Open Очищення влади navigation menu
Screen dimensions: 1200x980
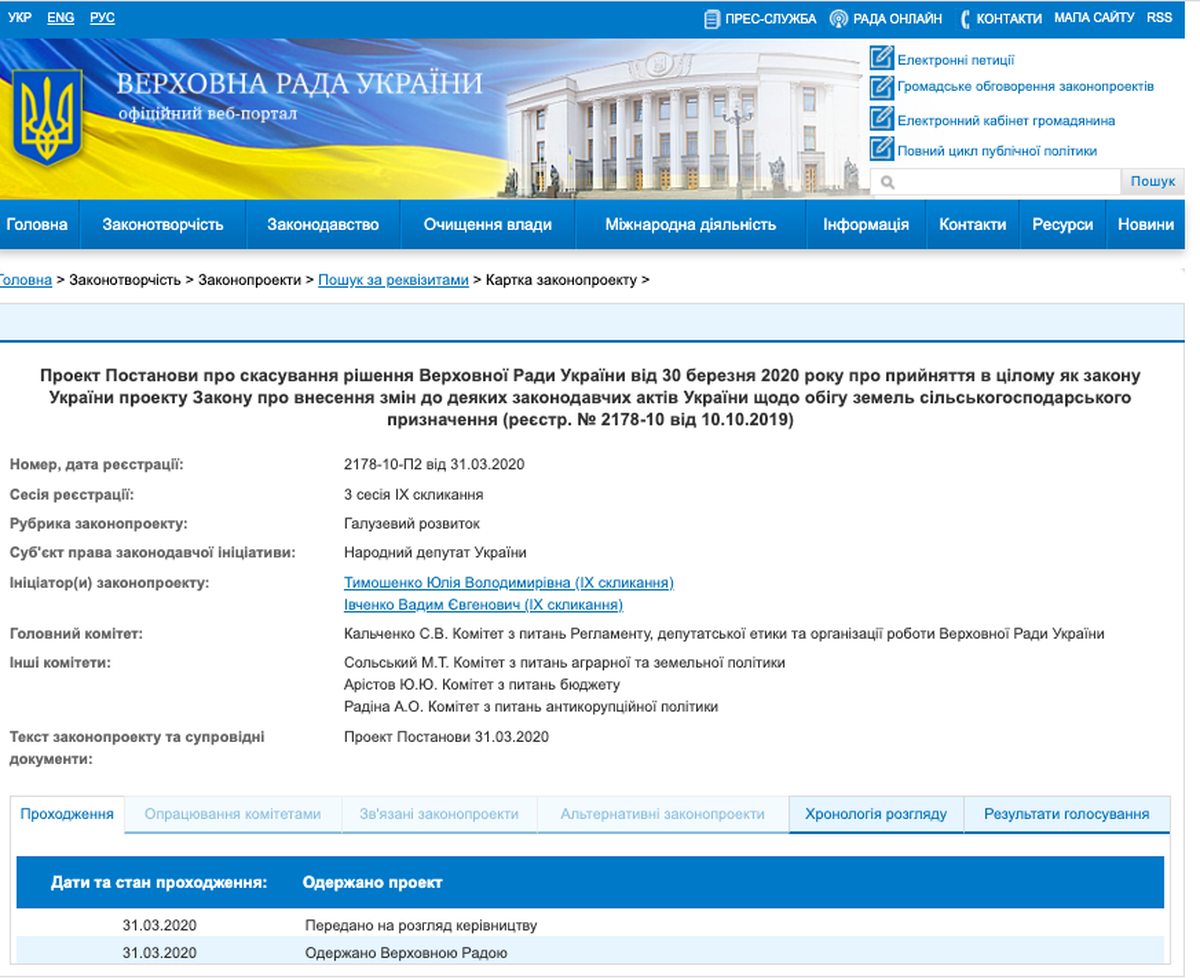click(x=488, y=224)
